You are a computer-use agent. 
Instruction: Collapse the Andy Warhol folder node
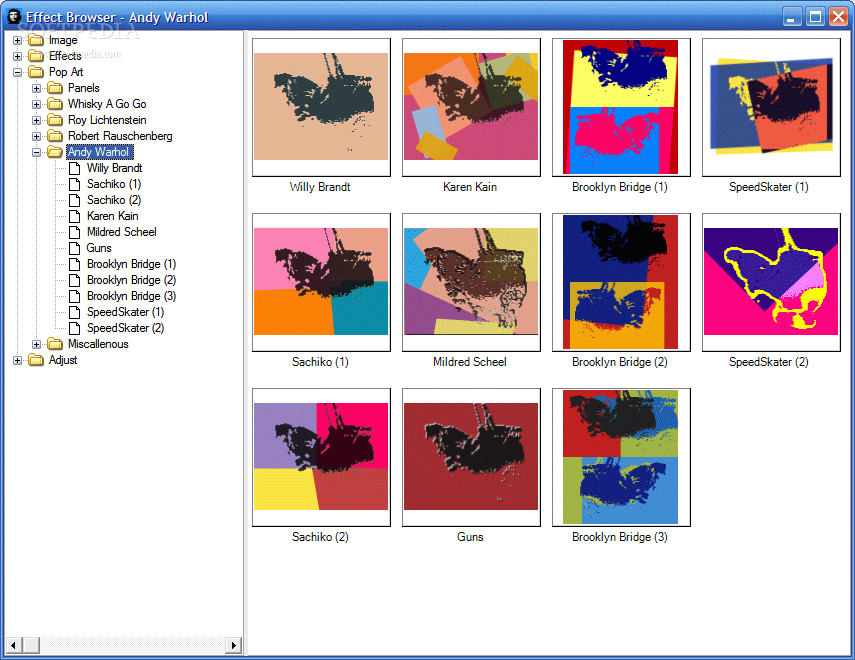point(37,152)
